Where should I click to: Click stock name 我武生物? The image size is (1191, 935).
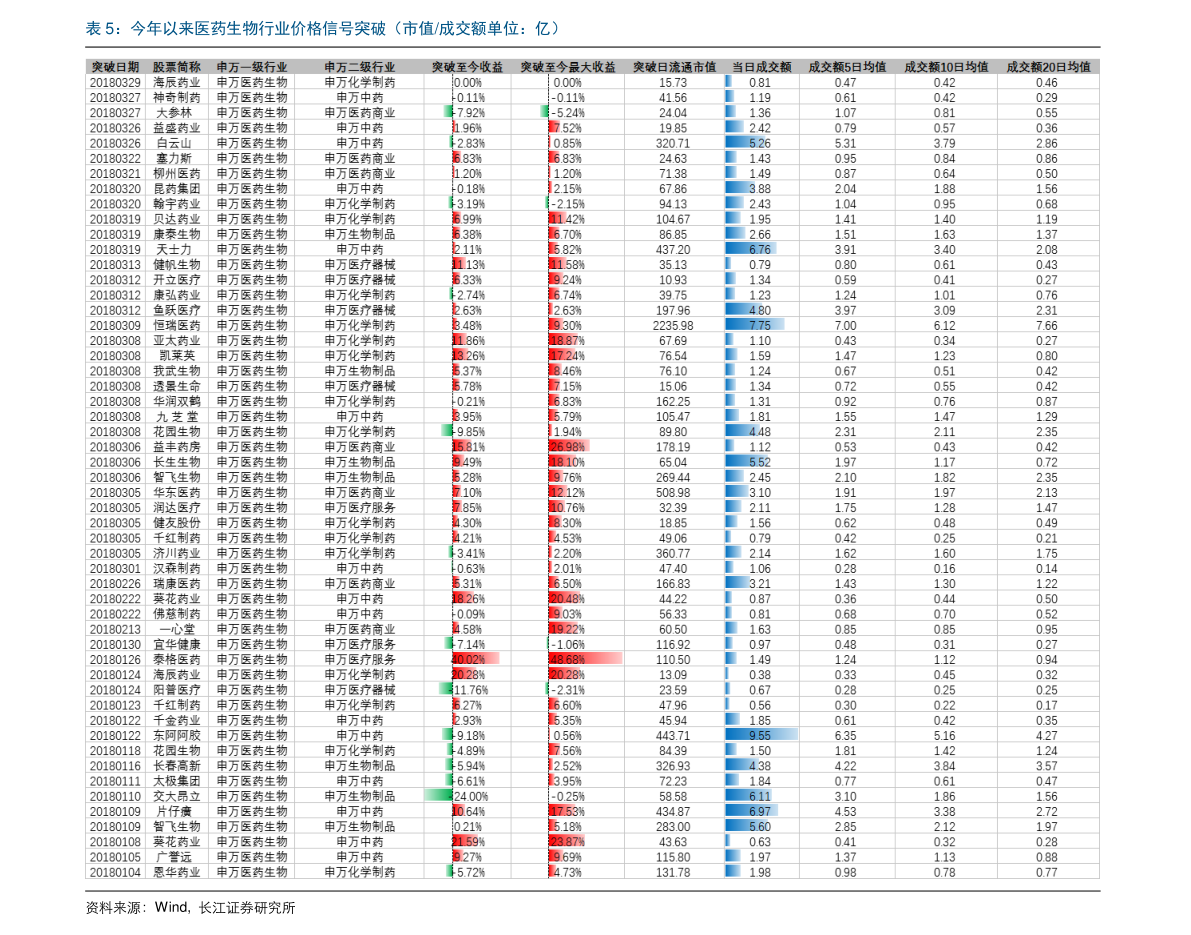pos(177,371)
